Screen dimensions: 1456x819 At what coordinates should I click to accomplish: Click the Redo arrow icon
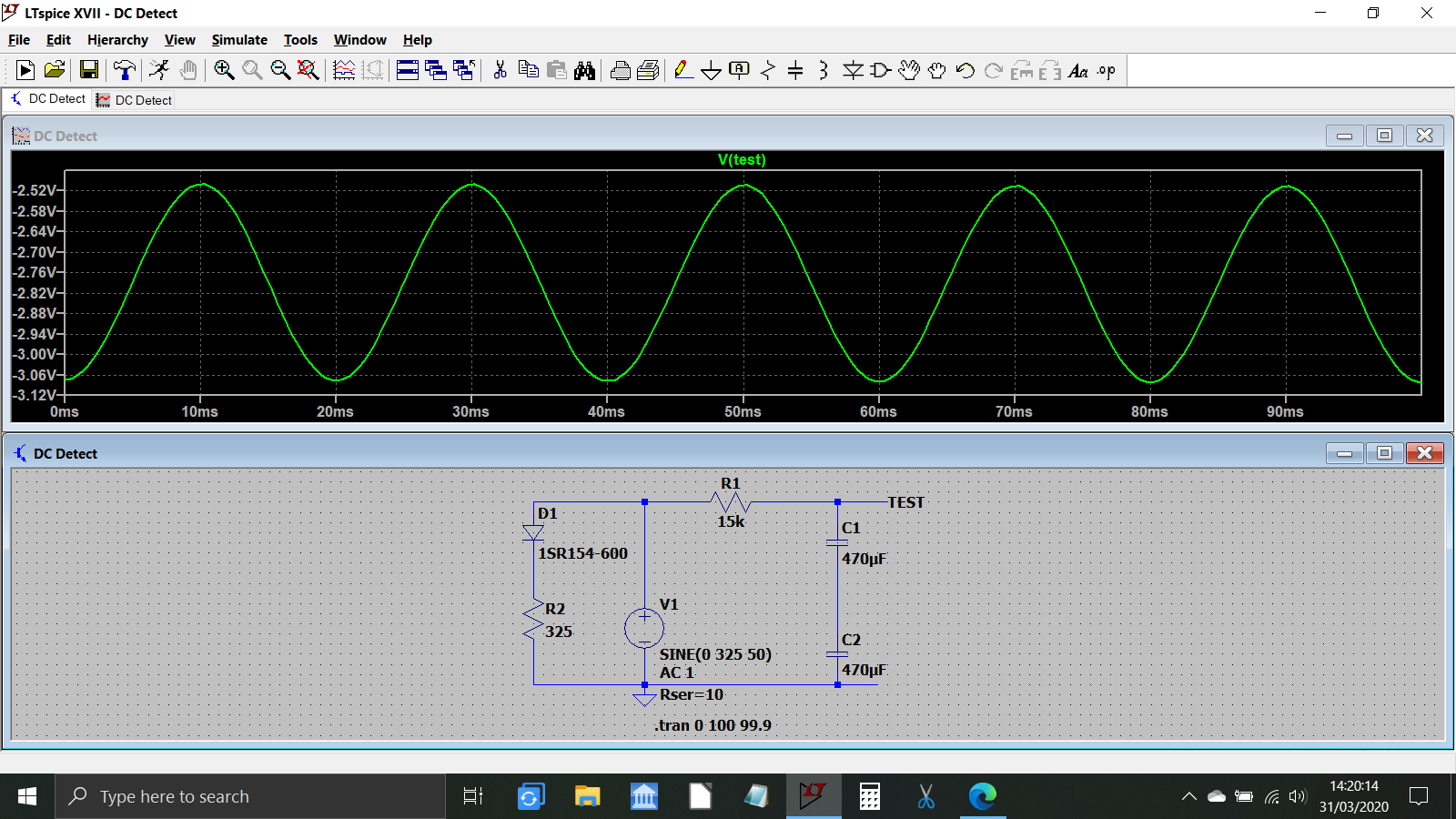tap(994, 70)
